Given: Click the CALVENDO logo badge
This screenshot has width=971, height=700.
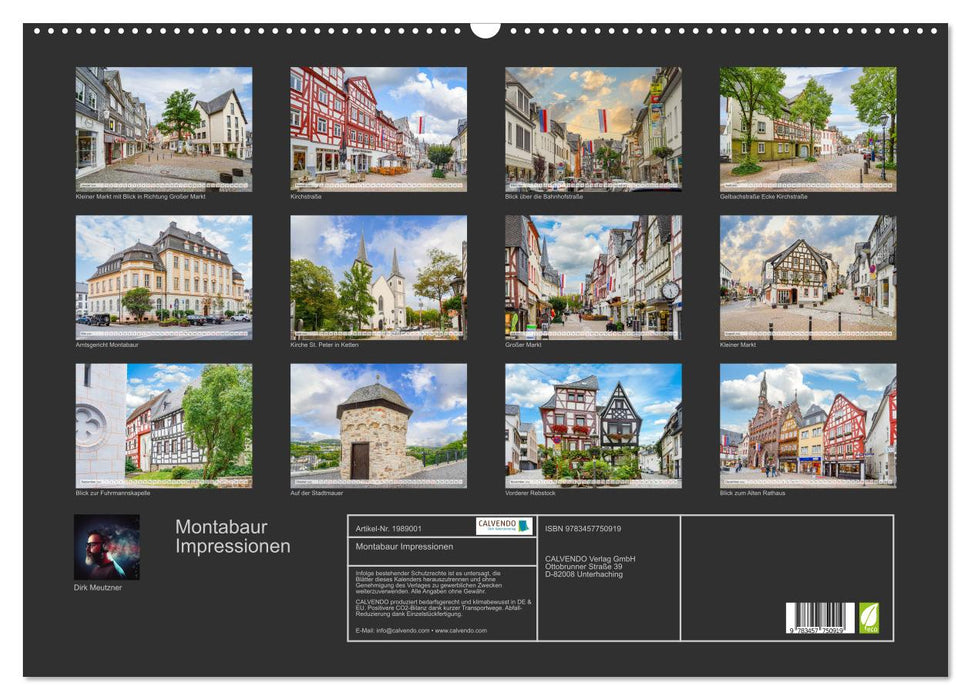Looking at the screenshot, I should pyautogui.click(x=504, y=526).
